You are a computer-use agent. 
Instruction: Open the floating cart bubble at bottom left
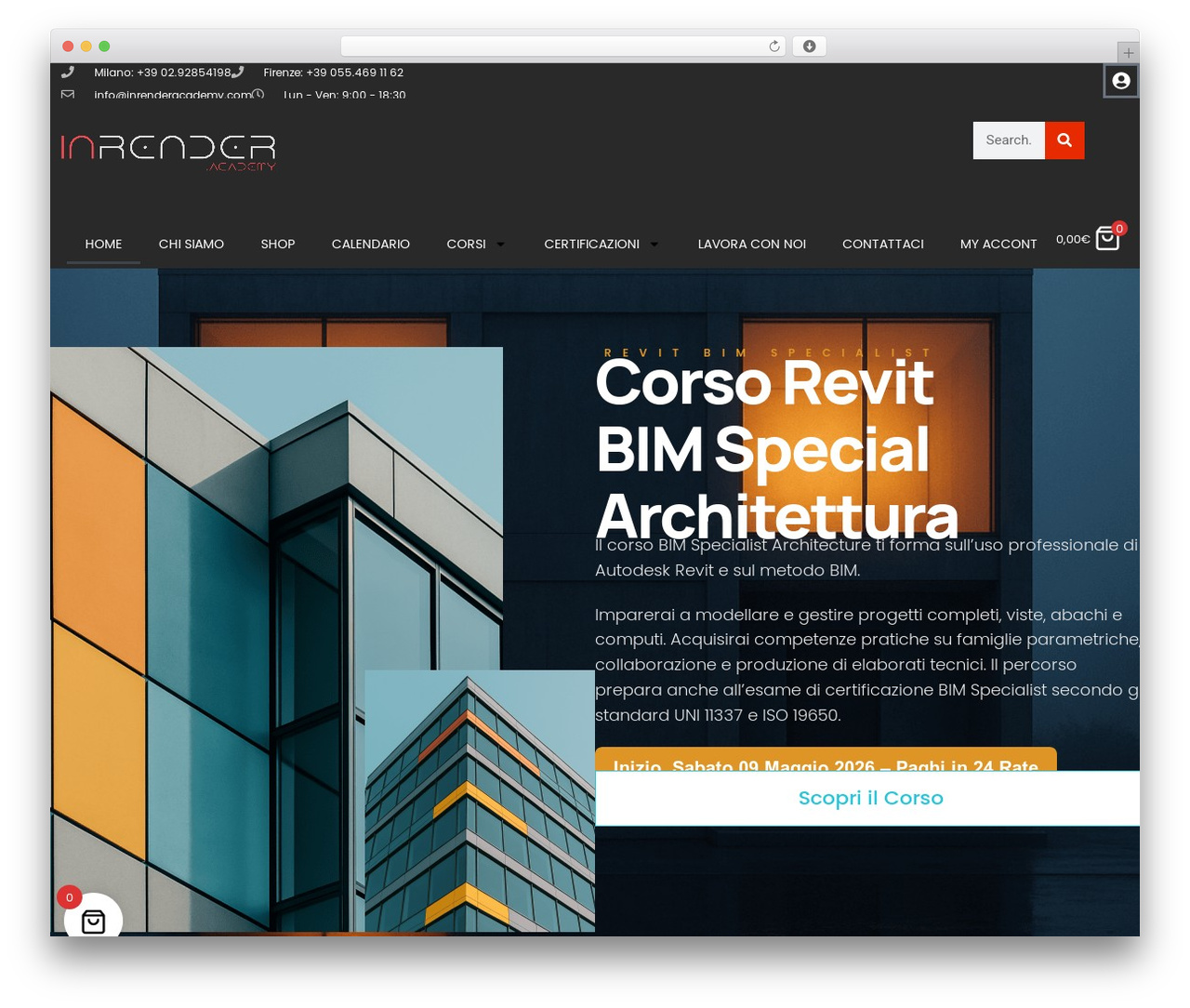point(93,916)
